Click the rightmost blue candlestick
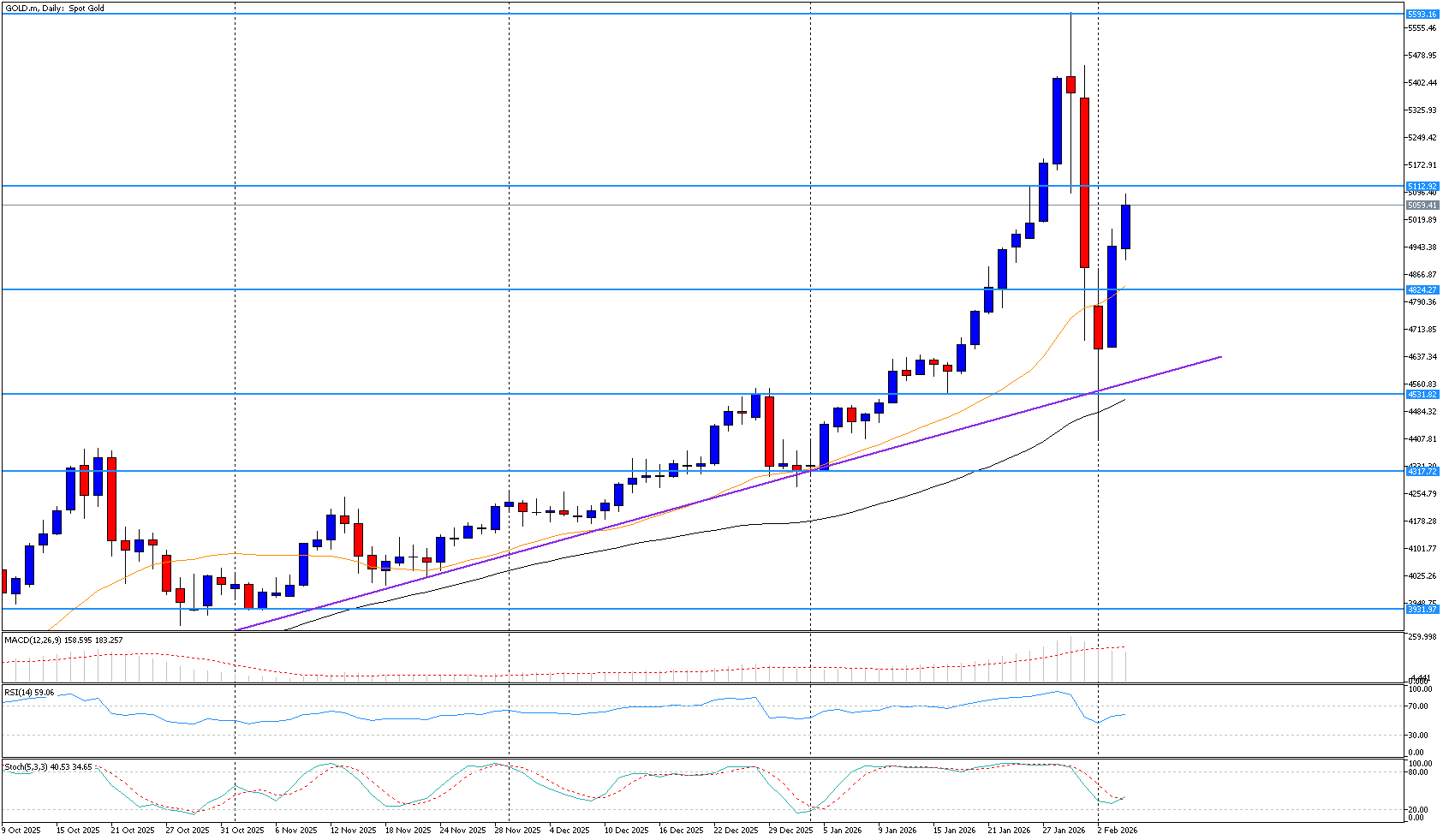Screen dimensions: 1449x840 pyautogui.click(x=1125, y=227)
